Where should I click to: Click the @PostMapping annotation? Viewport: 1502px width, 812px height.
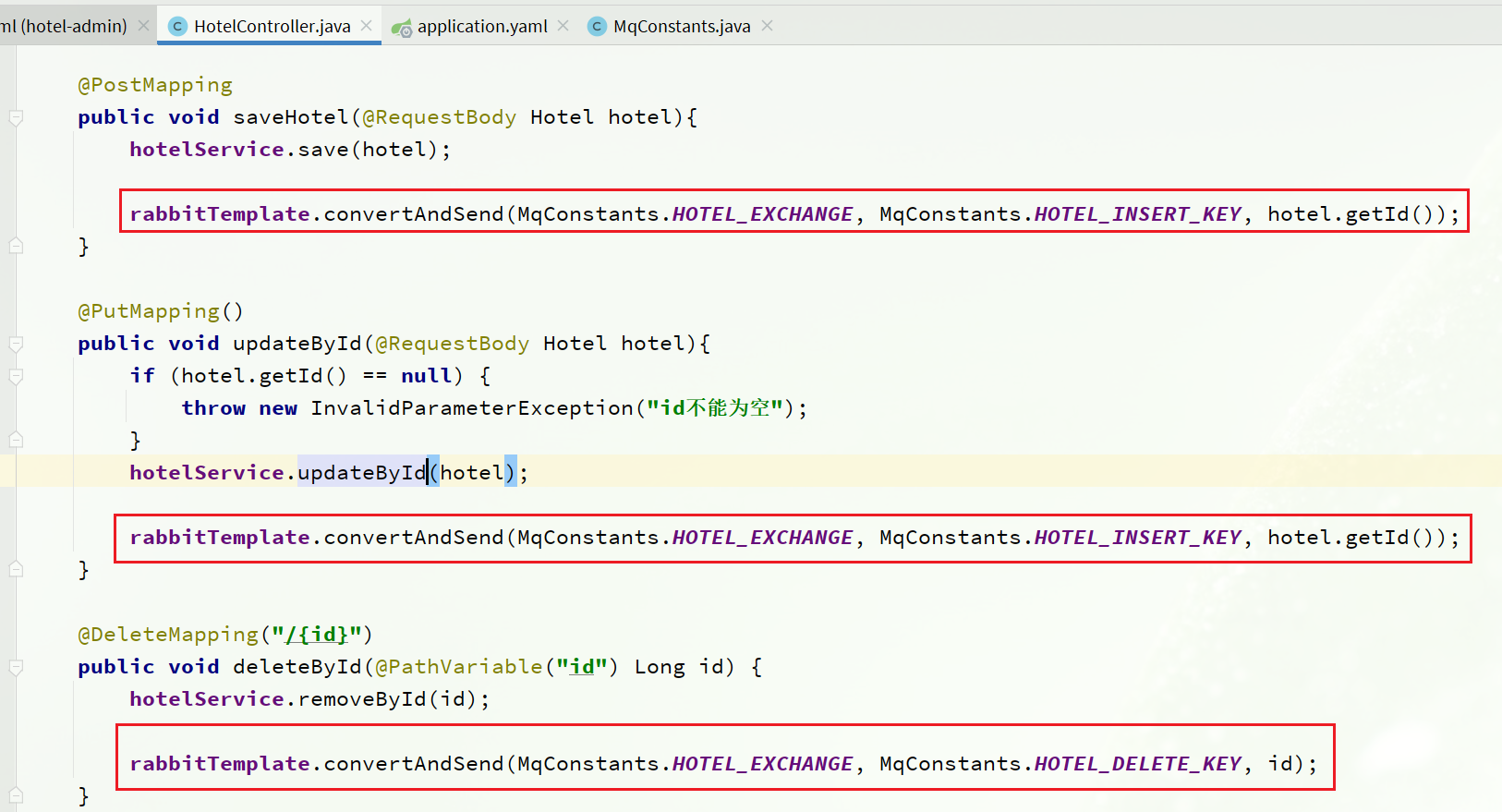click(x=155, y=85)
